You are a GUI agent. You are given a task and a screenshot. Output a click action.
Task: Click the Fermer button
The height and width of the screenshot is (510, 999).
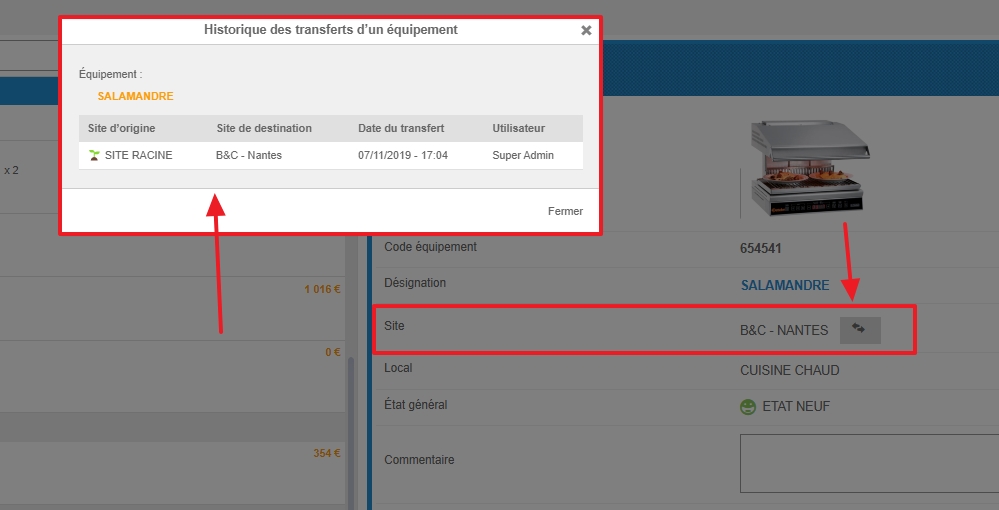(x=565, y=211)
